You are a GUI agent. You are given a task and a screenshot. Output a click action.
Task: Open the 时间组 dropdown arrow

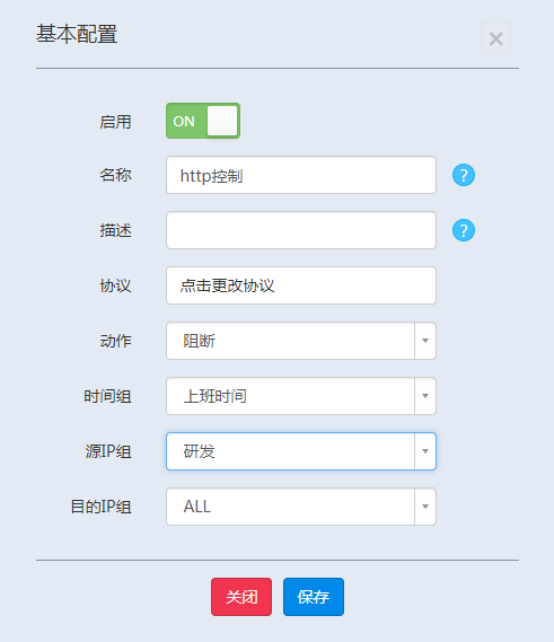pos(425,396)
